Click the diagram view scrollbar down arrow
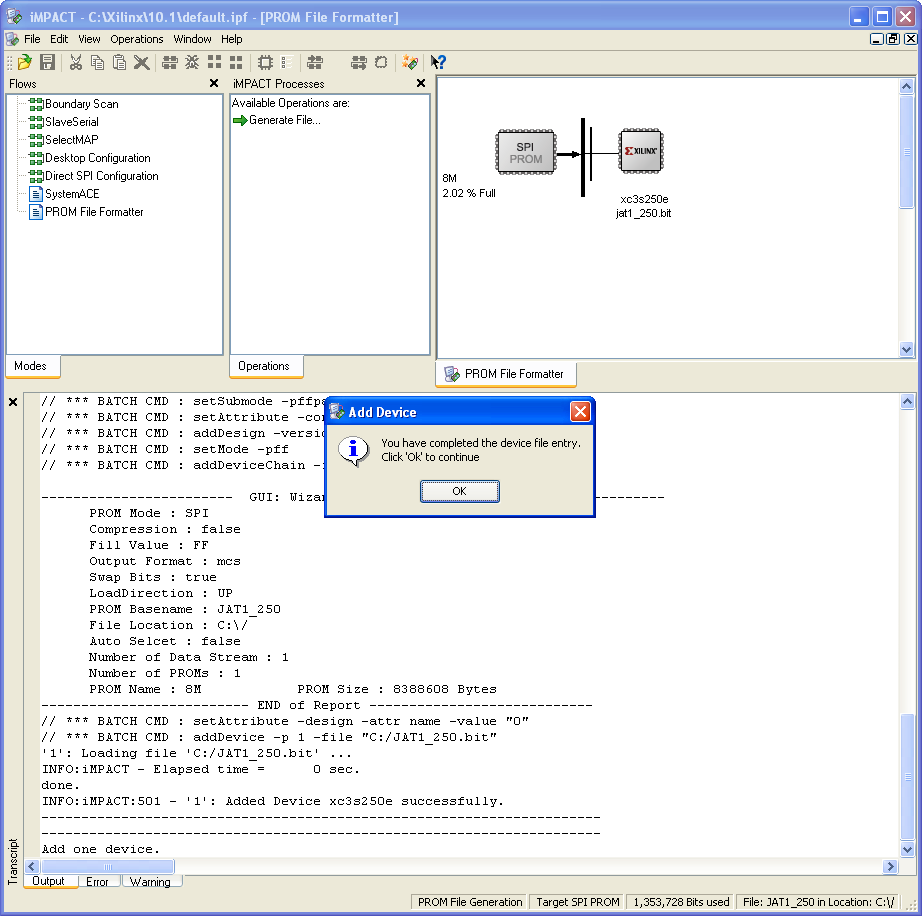Image resolution: width=922 pixels, height=916 pixels. click(x=907, y=349)
